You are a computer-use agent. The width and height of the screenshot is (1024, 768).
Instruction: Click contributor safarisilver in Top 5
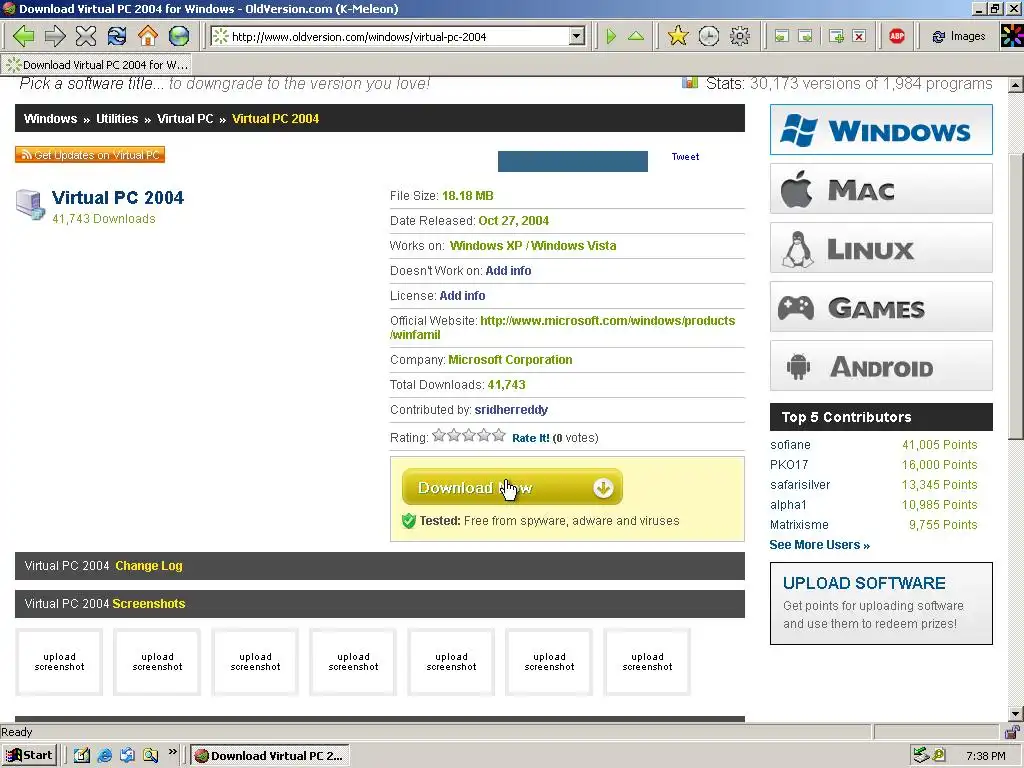click(x=800, y=485)
